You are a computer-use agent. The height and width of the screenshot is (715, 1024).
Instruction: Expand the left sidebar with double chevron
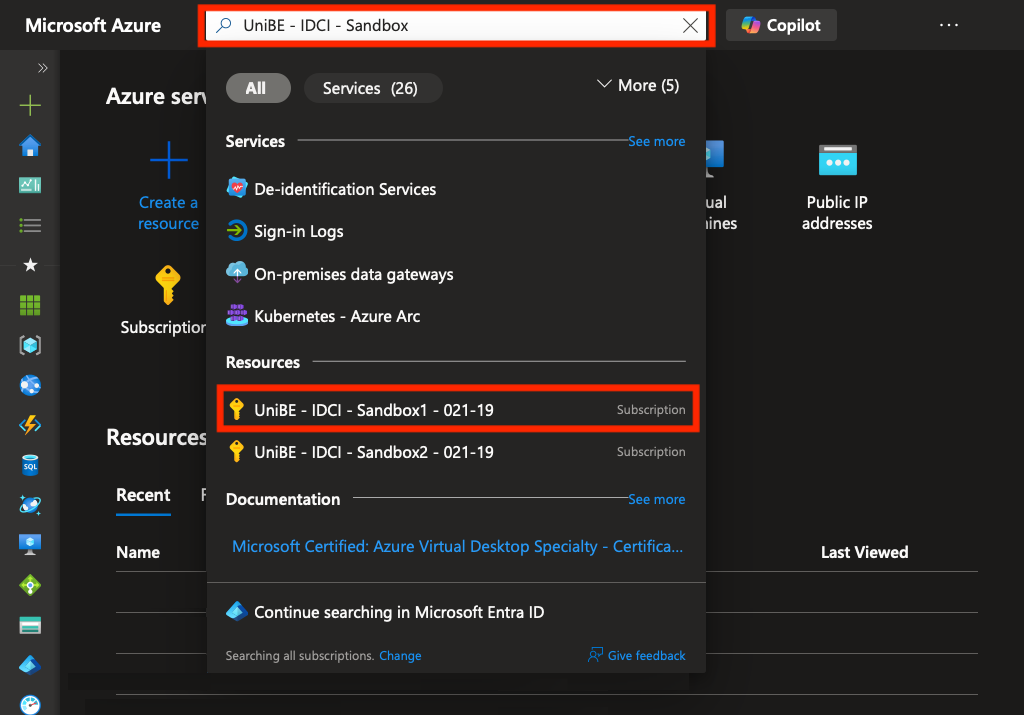[42, 68]
